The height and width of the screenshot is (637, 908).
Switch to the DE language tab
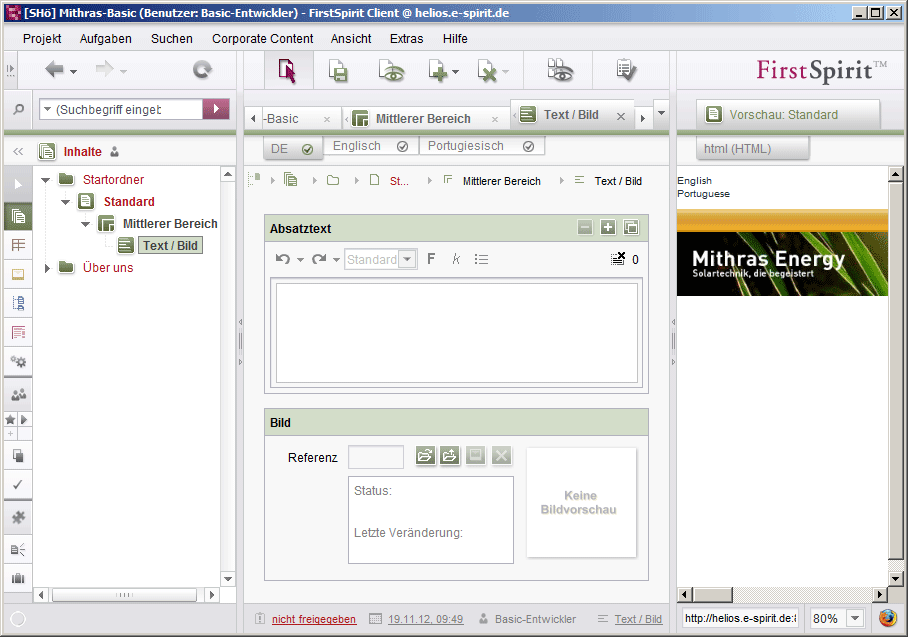[292, 149]
